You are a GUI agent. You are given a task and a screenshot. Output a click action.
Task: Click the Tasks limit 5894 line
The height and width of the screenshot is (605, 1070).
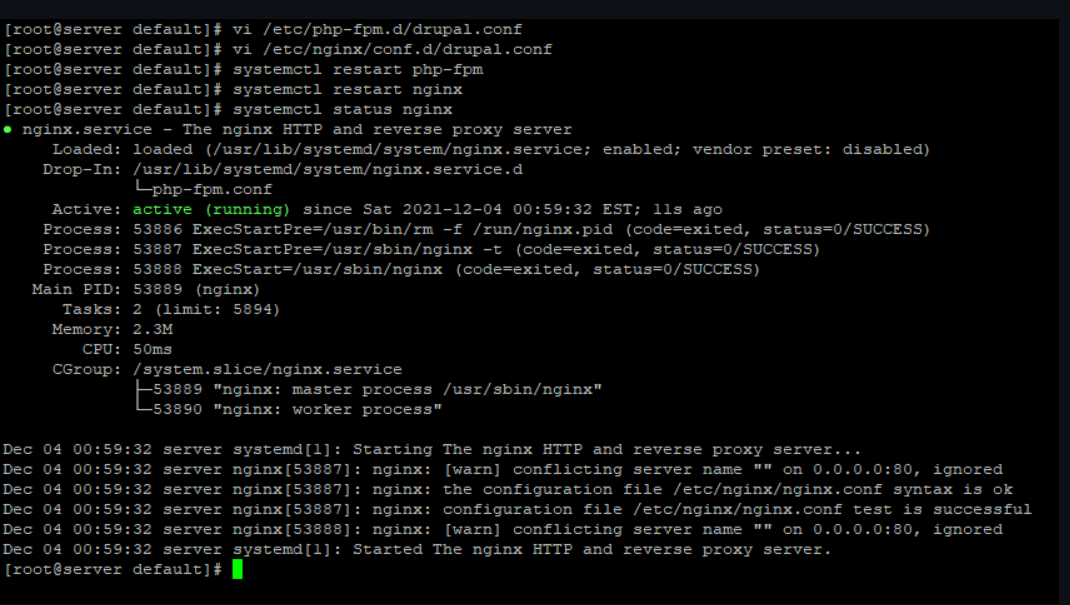(x=171, y=309)
